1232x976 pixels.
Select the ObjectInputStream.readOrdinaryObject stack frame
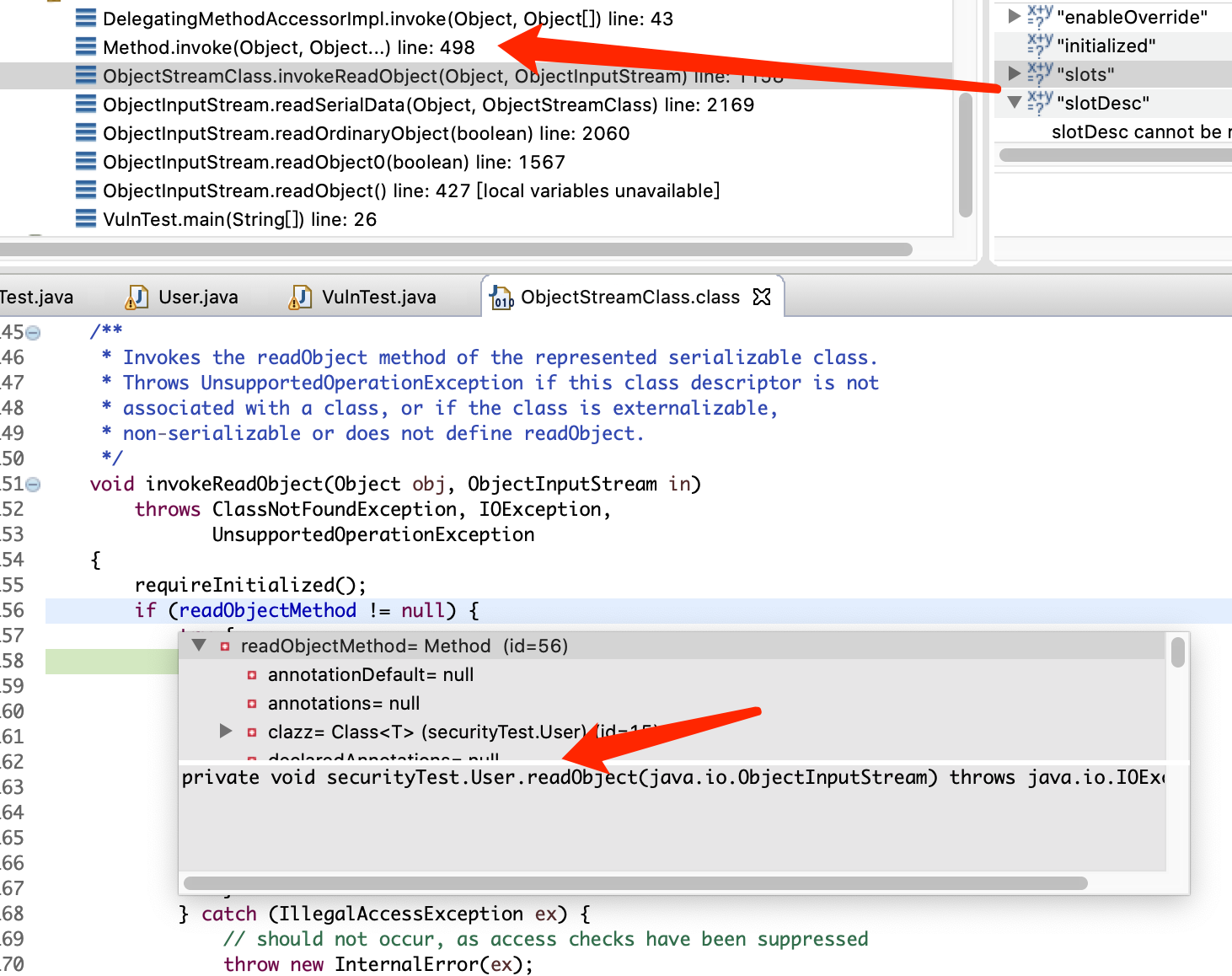366,133
